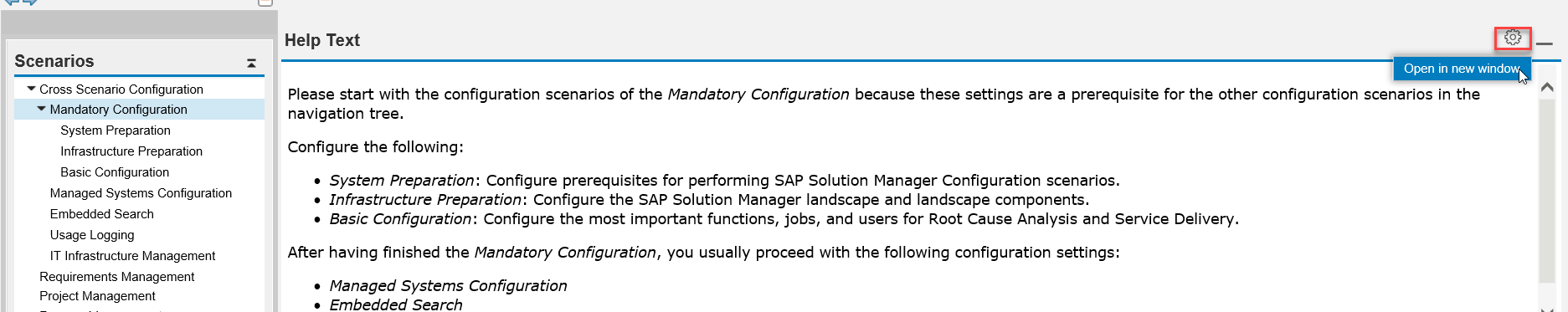Click the Help Text settings gear icon

tap(1512, 38)
